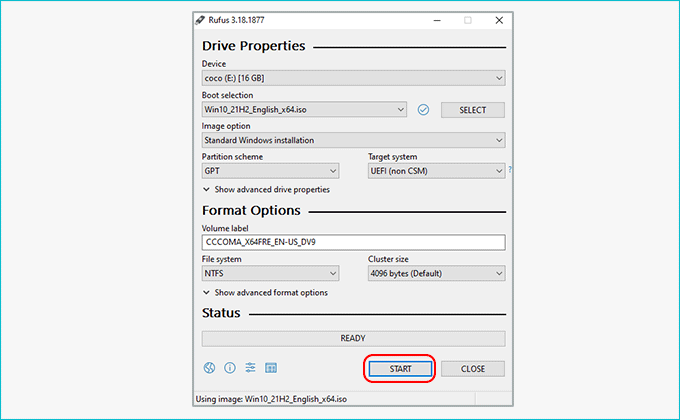680x420 pixels.
Task: Open the Target system UEFI dropdown
Action: (437, 171)
